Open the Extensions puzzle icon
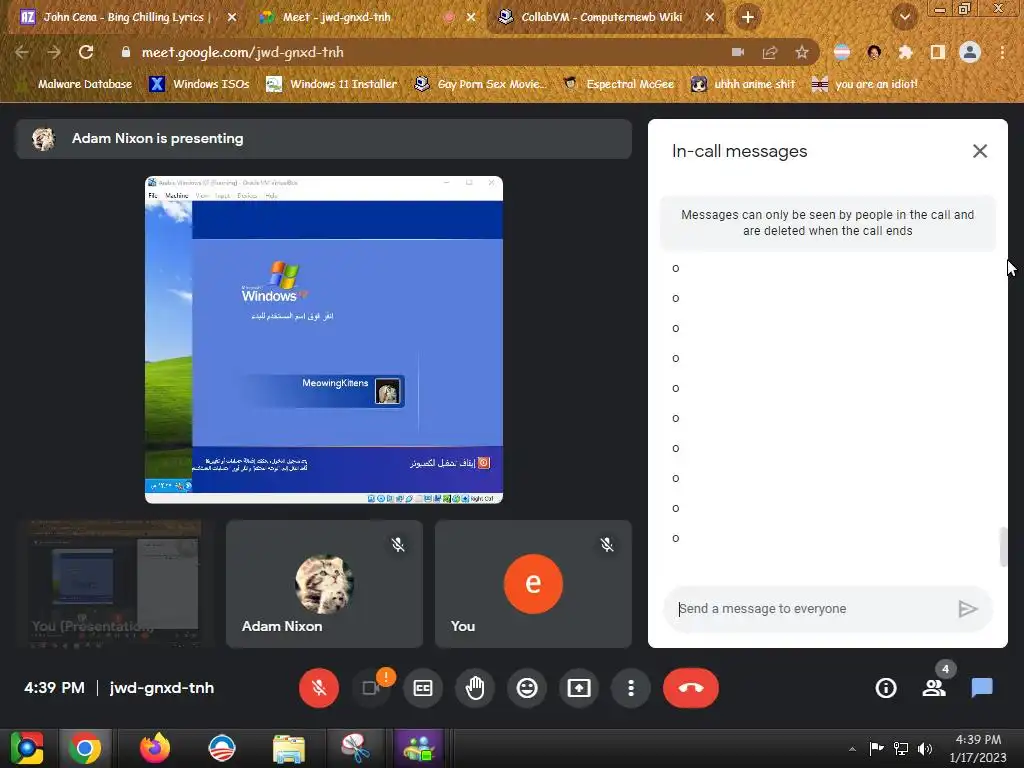This screenshot has width=1024, height=768. coord(905,52)
